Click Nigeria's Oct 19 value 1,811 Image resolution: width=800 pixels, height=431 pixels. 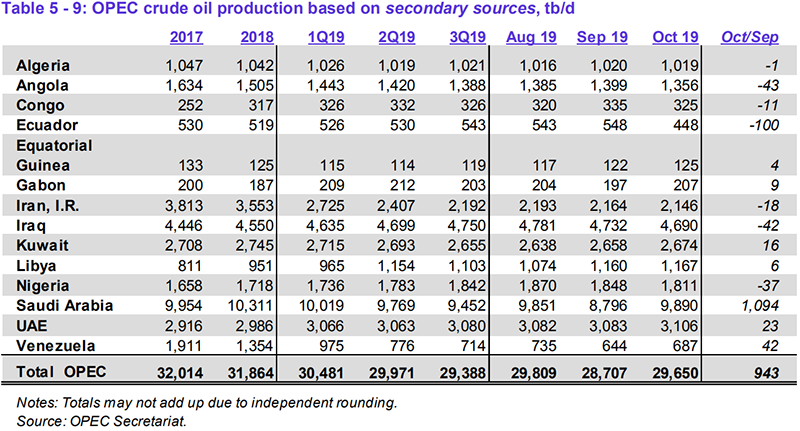[680, 286]
